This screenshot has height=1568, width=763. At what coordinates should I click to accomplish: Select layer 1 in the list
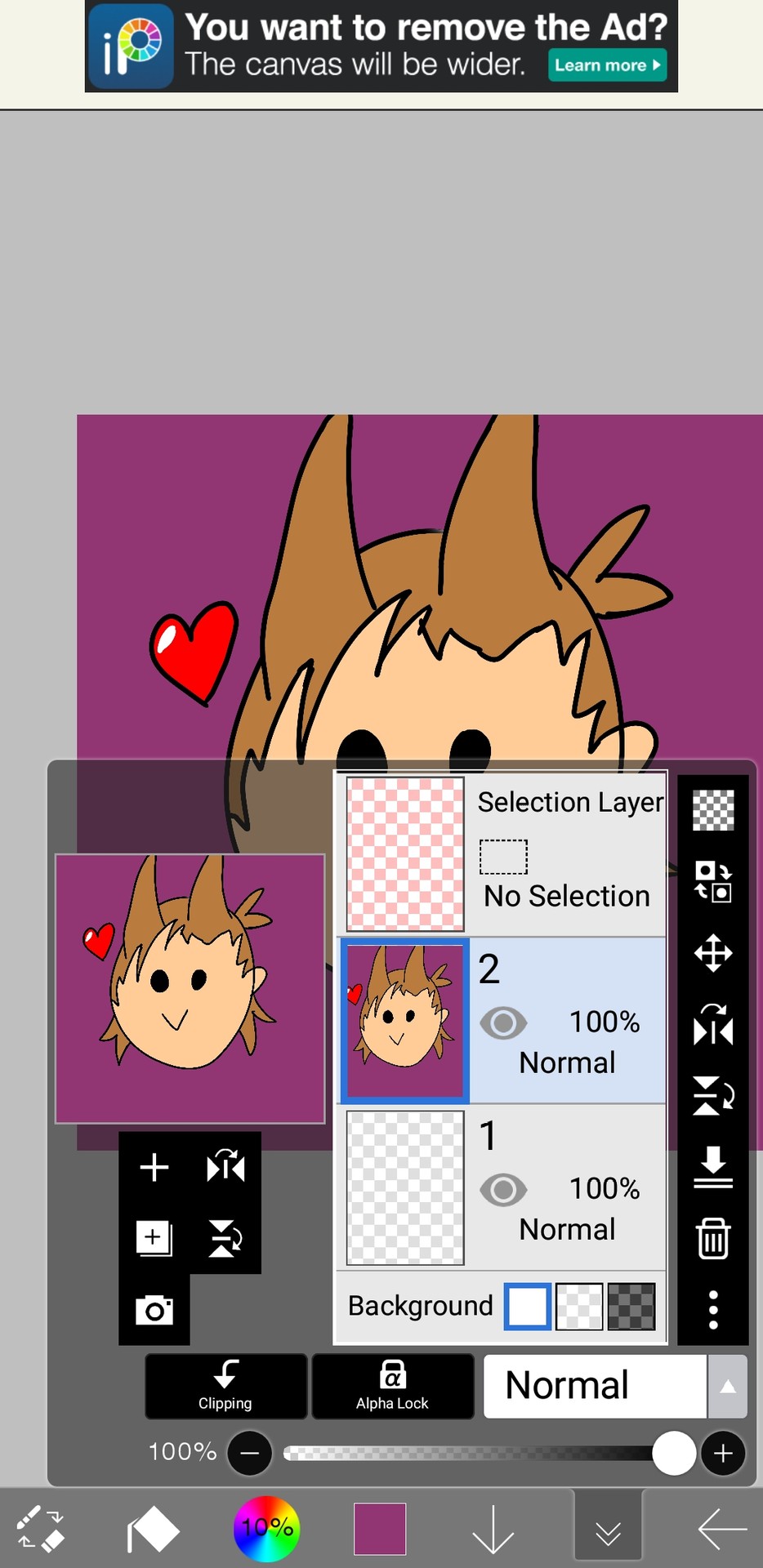(x=502, y=1187)
